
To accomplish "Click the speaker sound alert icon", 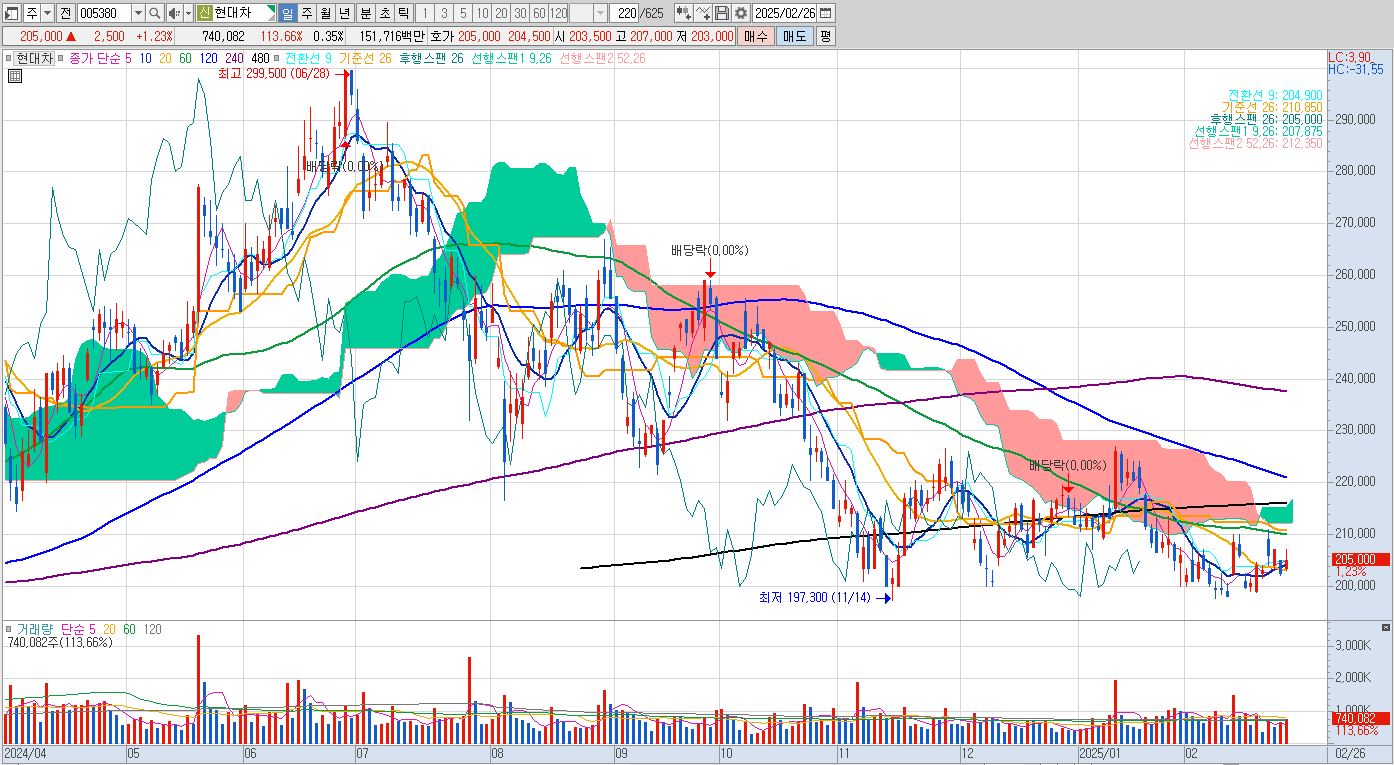I will pos(173,13).
